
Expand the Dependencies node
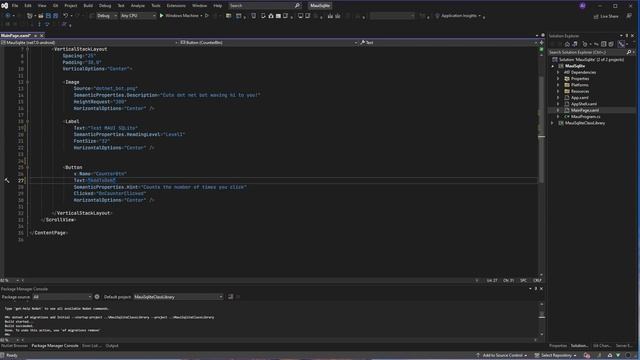pyautogui.click(x=558, y=72)
